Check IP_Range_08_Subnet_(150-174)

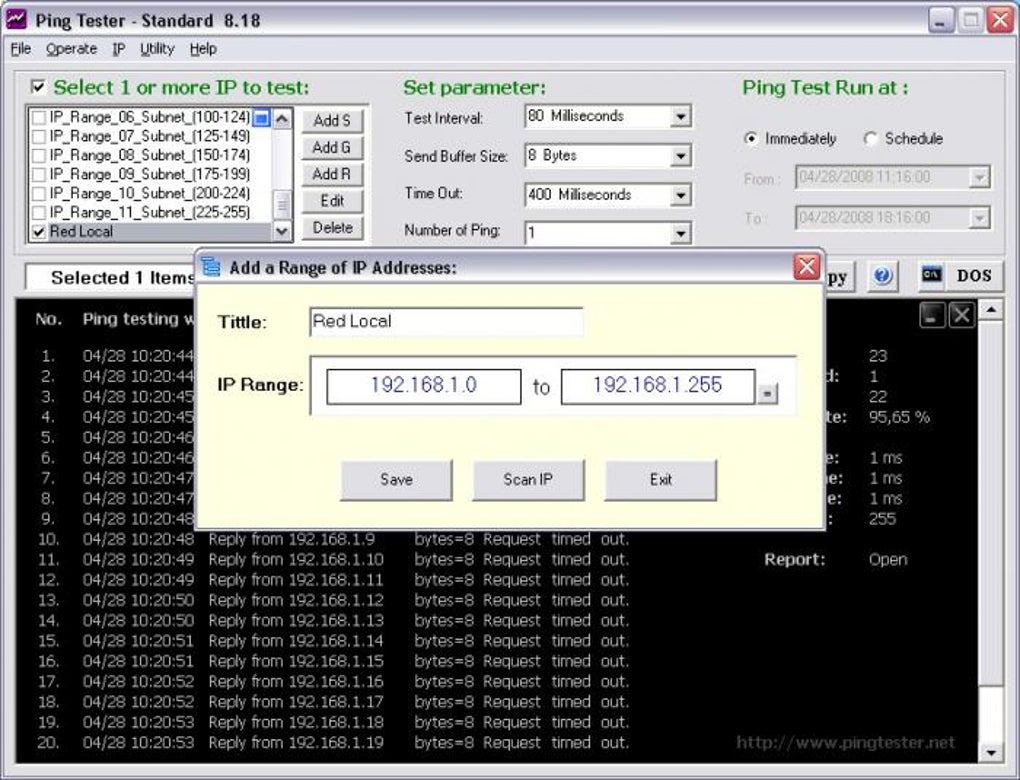point(38,155)
